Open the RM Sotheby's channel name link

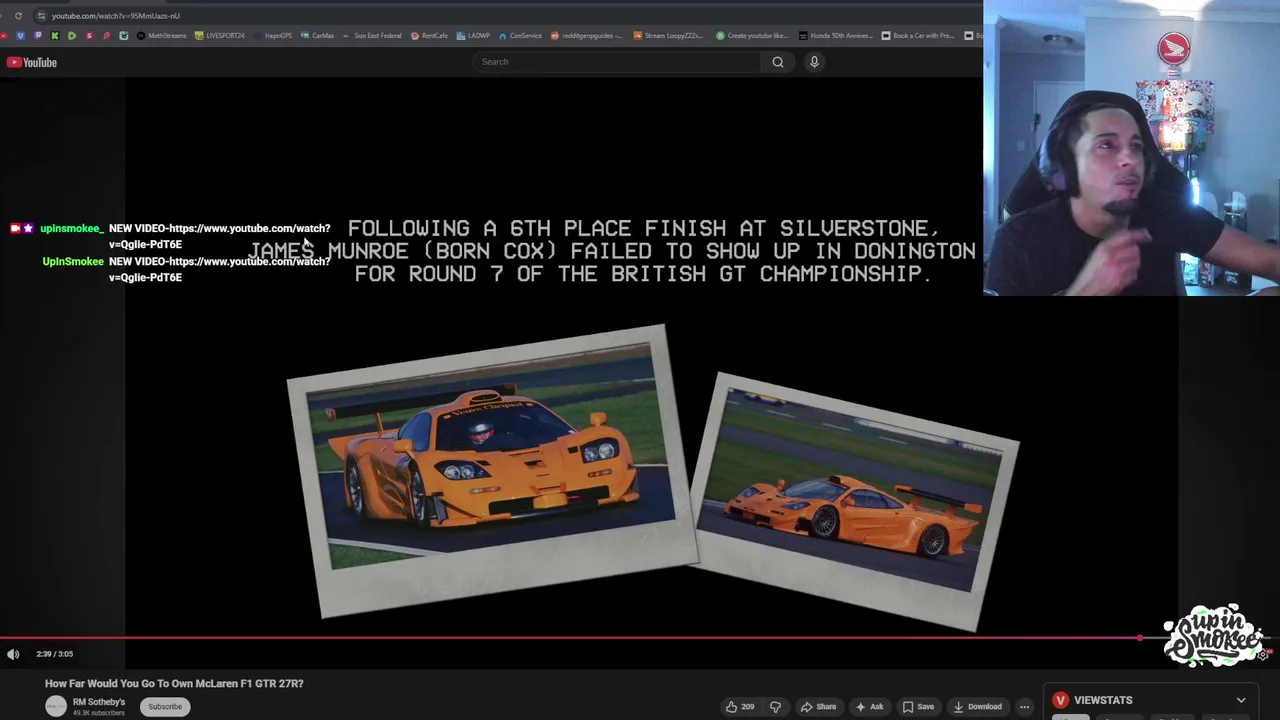(x=99, y=702)
